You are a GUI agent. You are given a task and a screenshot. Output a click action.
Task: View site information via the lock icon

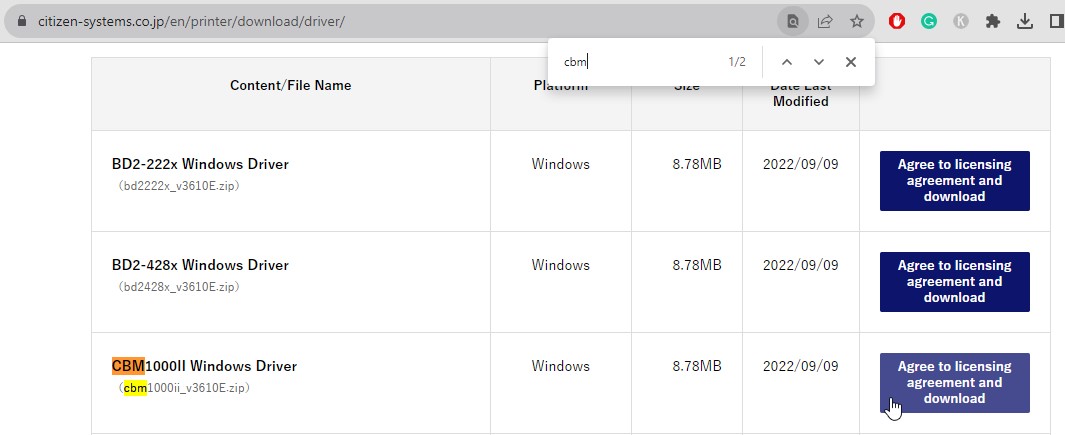point(24,21)
